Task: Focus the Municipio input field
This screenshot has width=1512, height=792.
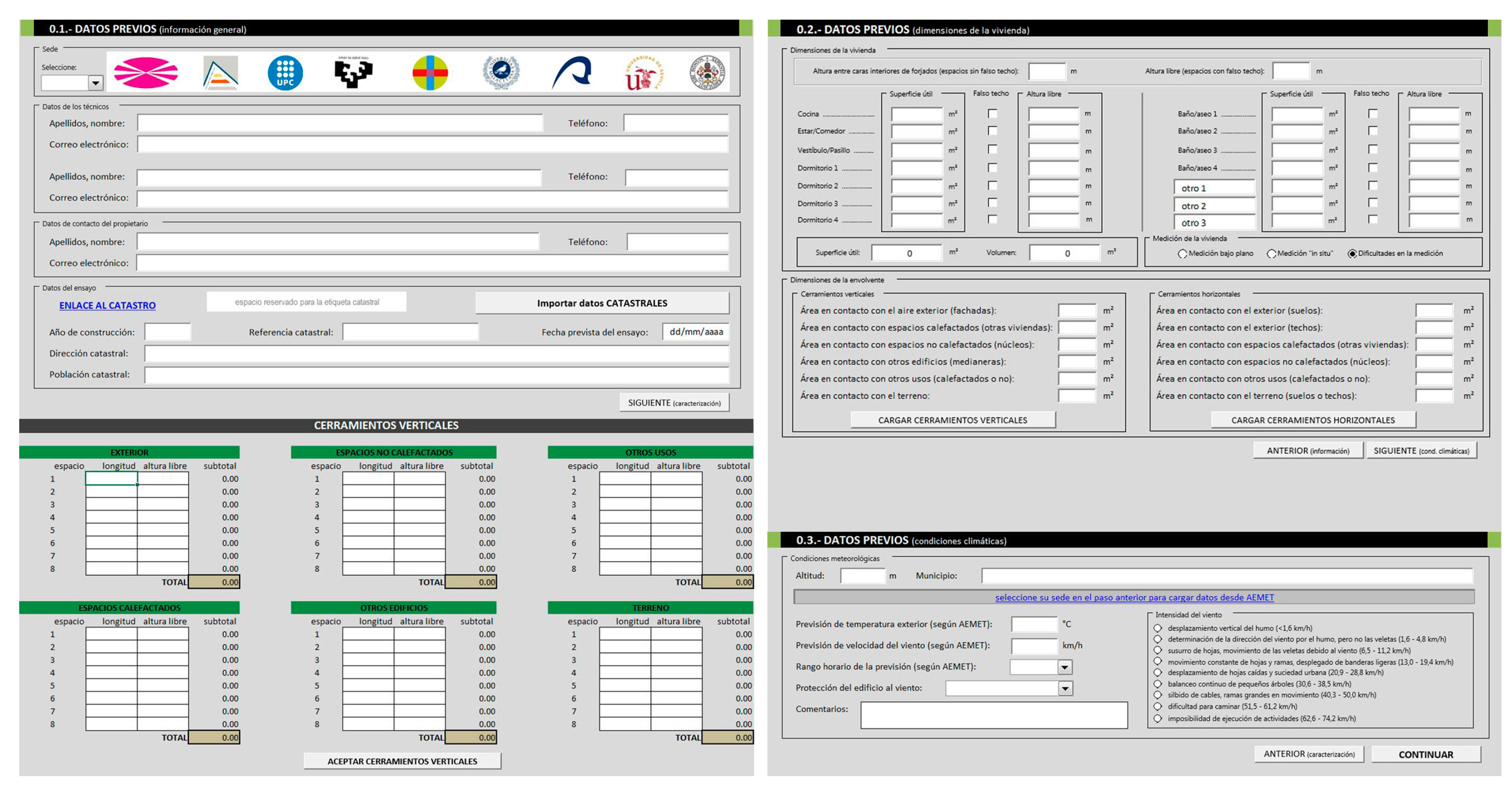Action: coord(1227,576)
